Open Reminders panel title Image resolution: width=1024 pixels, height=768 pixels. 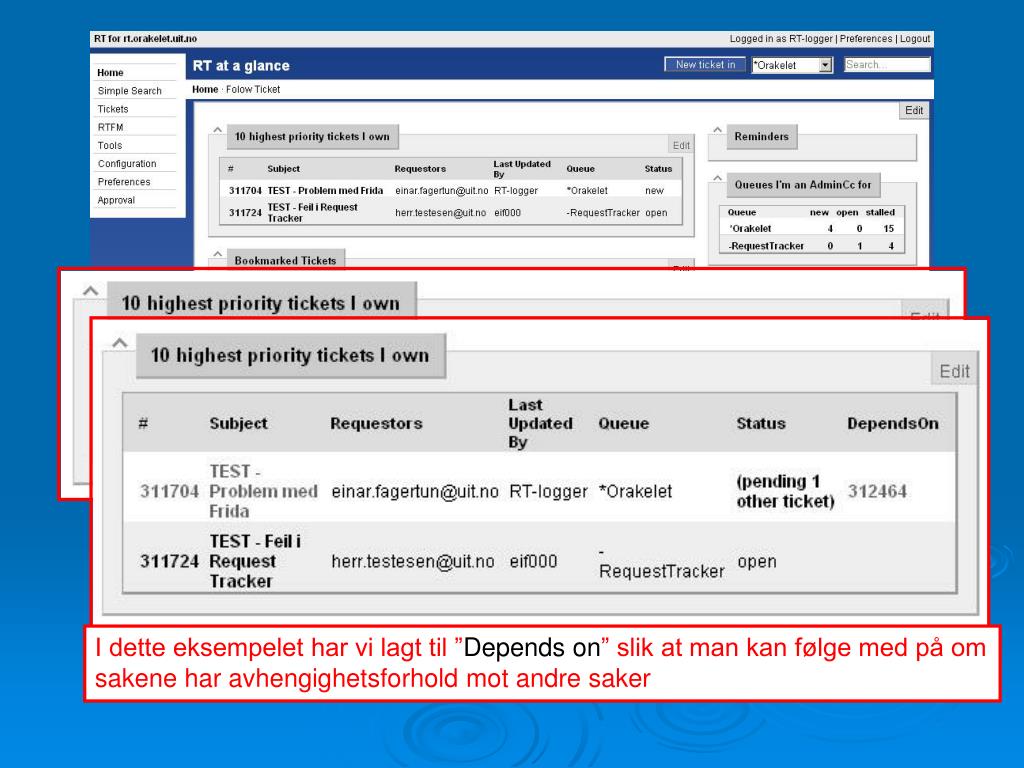point(761,136)
